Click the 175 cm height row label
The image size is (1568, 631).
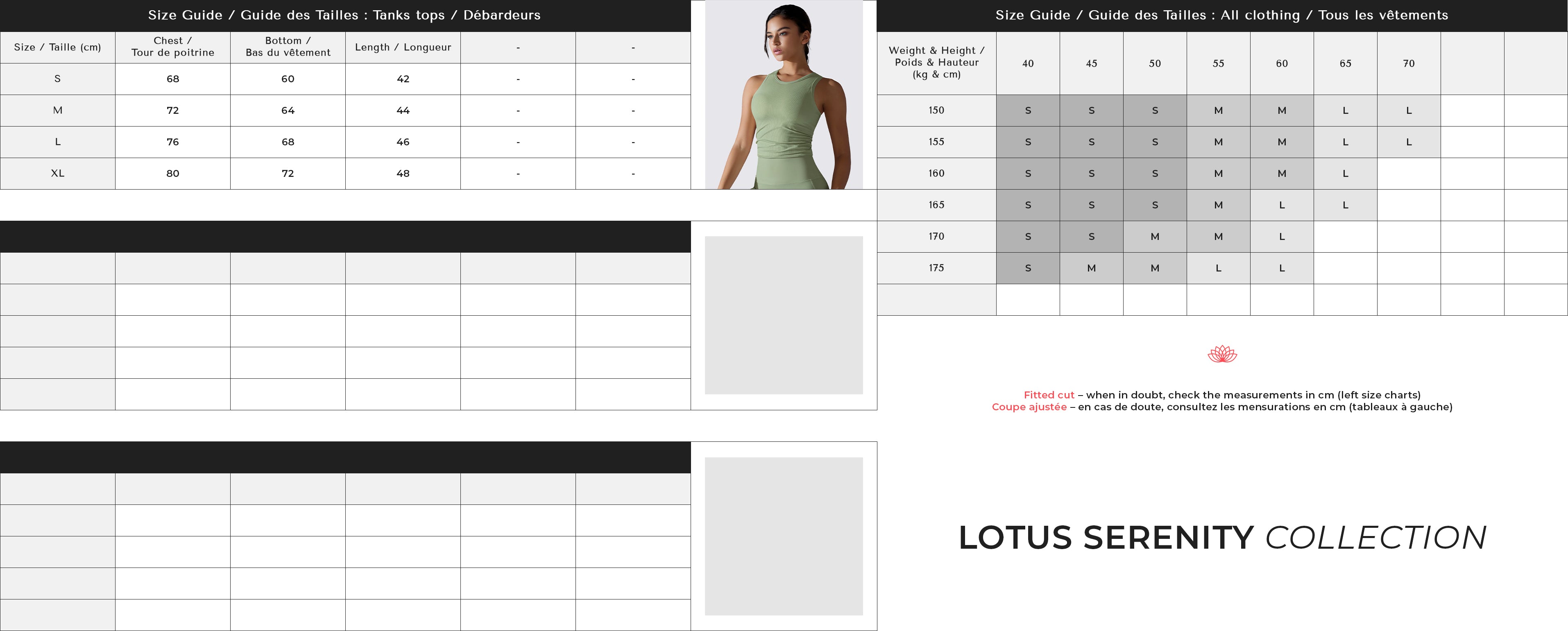936,268
